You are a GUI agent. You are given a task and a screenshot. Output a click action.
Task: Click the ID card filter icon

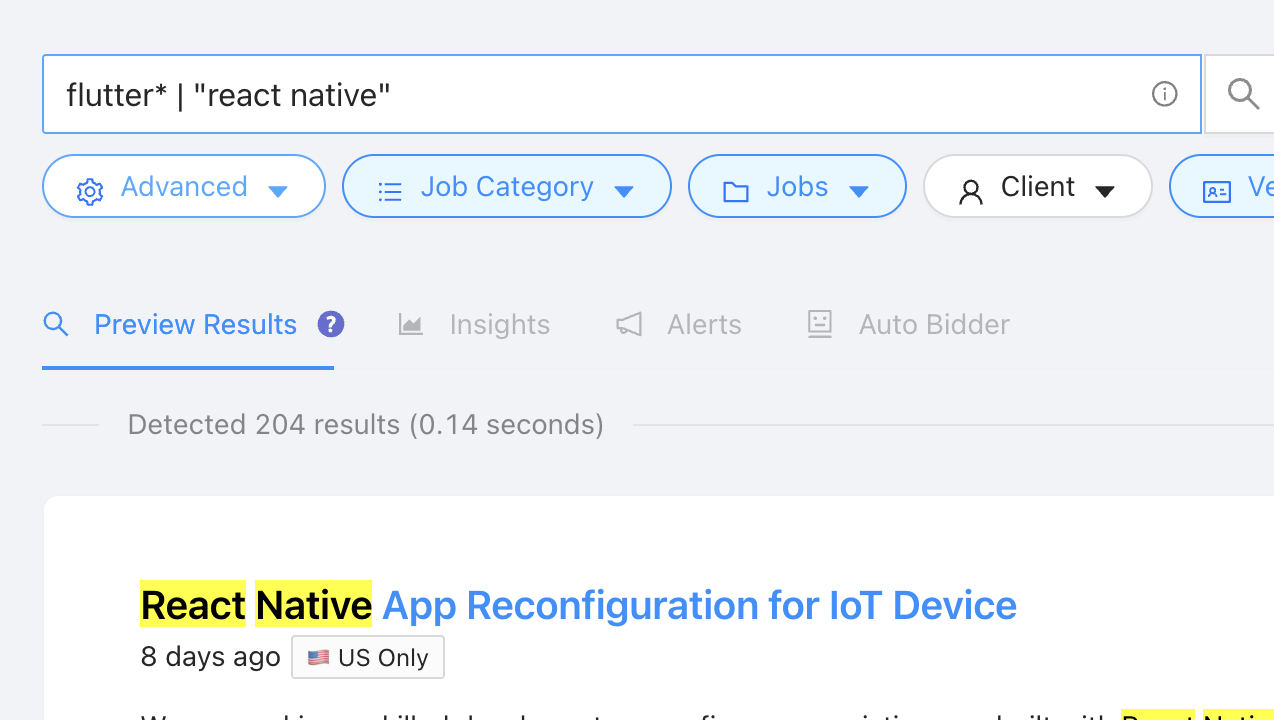point(1217,191)
